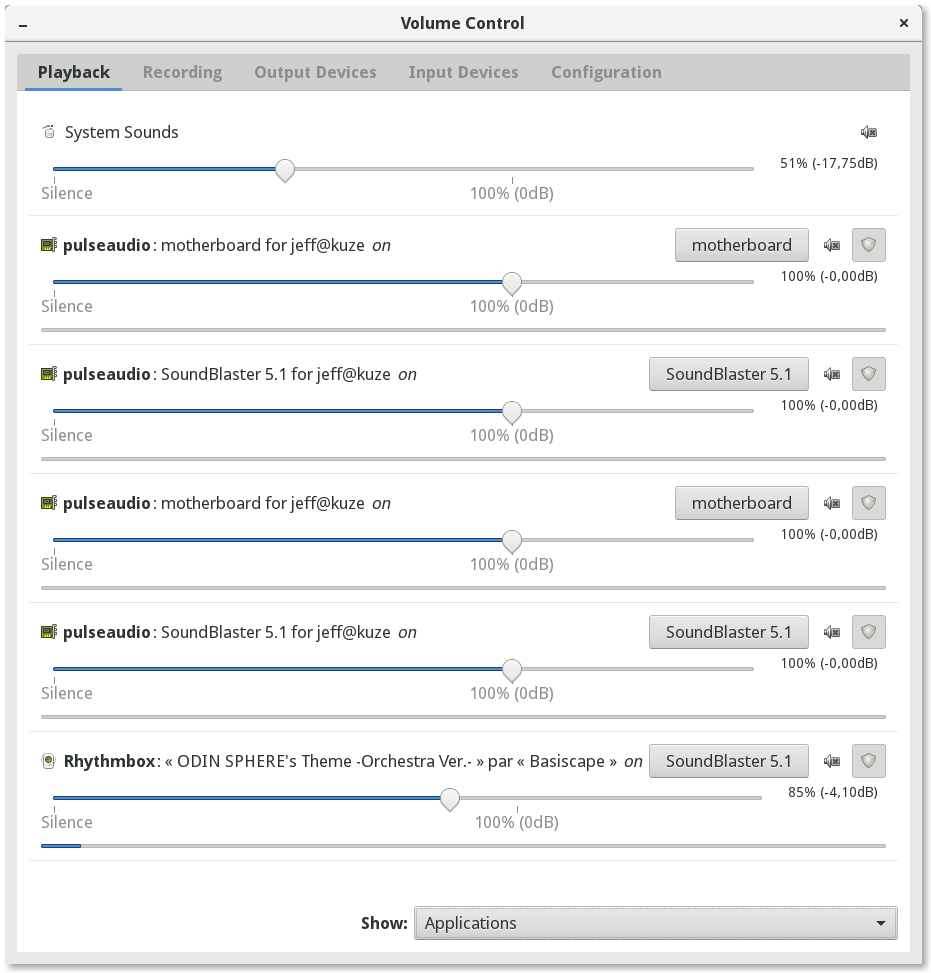Viewport: 931px width, 973px height.
Task: Toggle mute on the second motherboard stream
Action: click(831, 503)
